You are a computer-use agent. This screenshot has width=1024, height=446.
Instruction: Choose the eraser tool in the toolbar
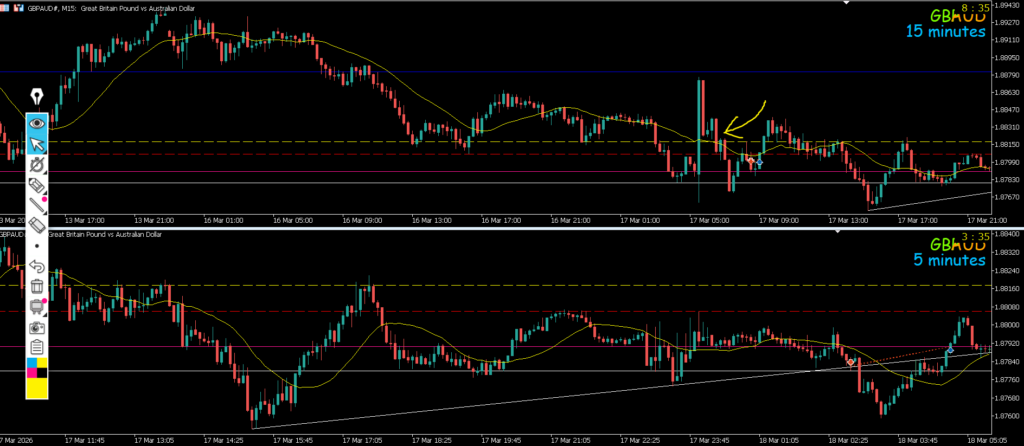37,185
